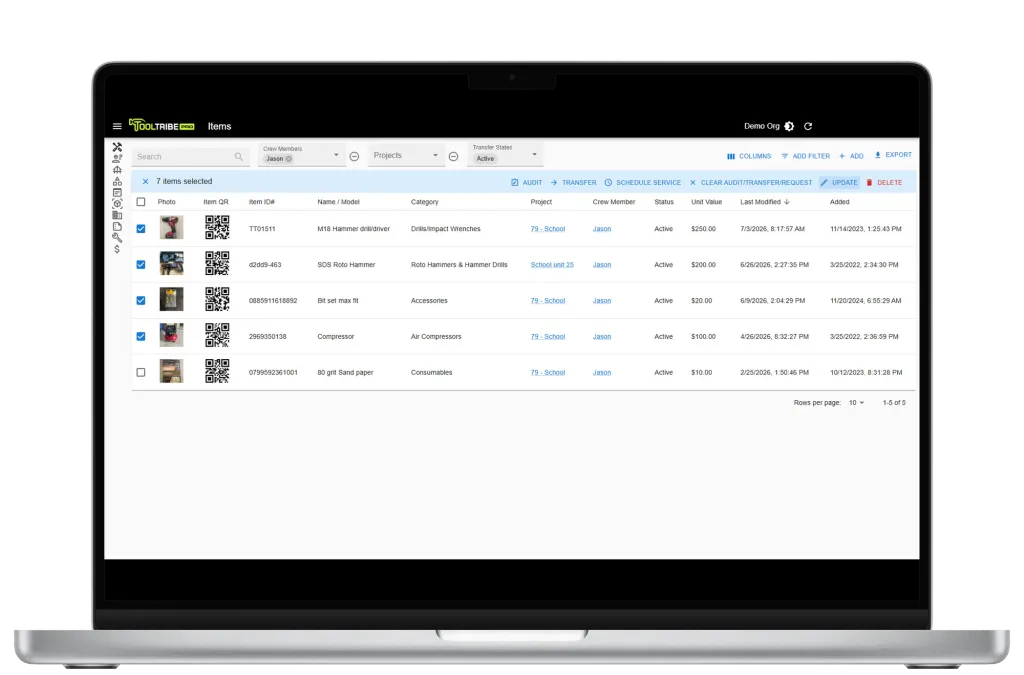Remove the Jason chip from Crew Members
Viewport: 1024px width, 675px height.
[x=289, y=159]
